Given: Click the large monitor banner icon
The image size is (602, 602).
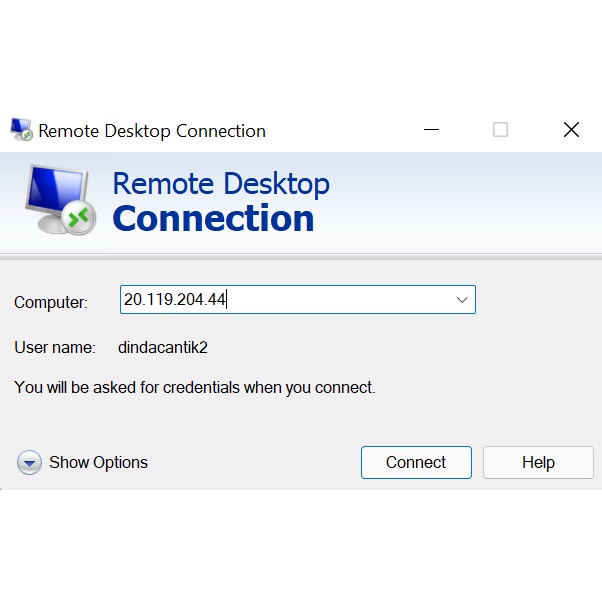Looking at the screenshot, I should pos(61,200).
